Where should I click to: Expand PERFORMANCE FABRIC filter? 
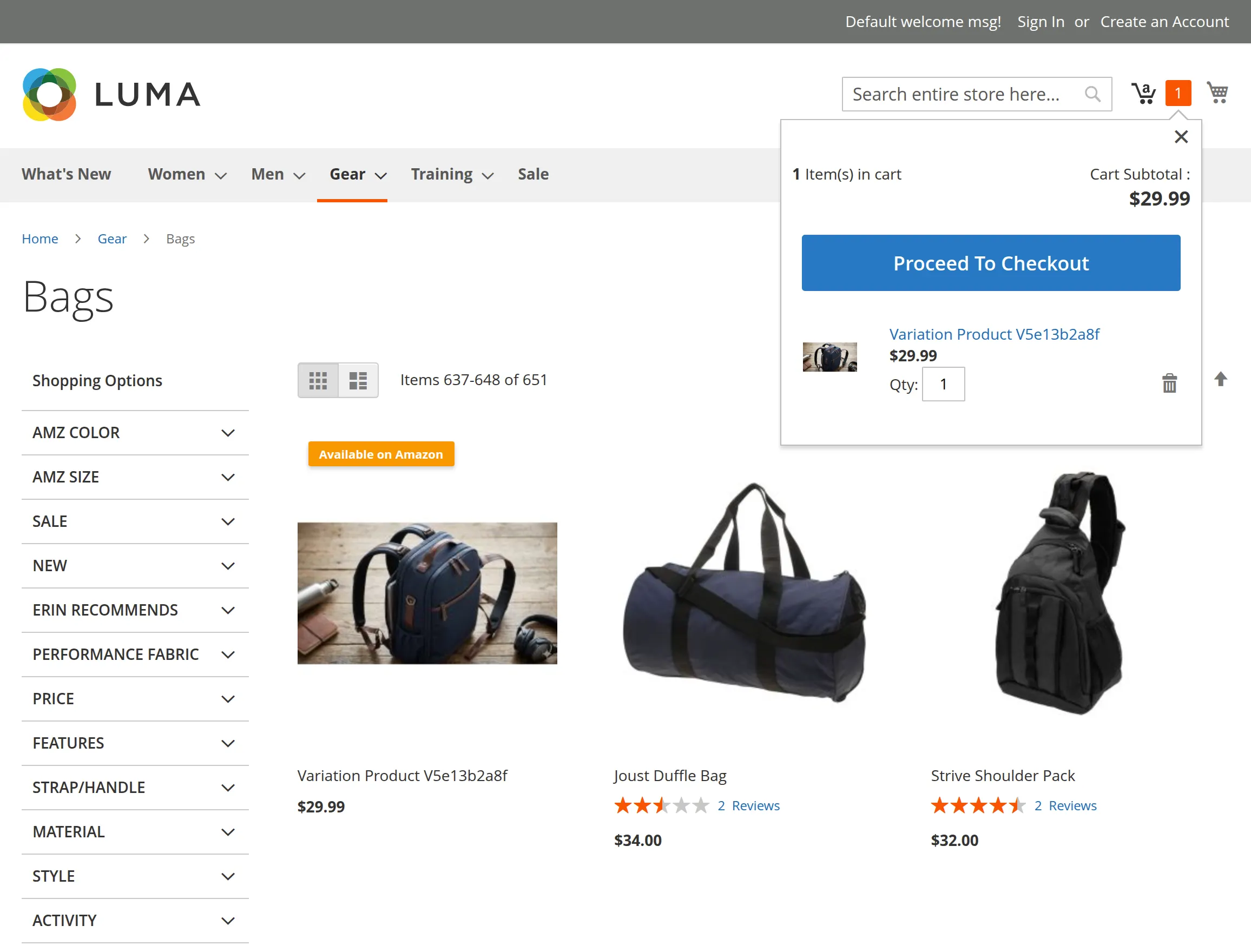(x=135, y=654)
